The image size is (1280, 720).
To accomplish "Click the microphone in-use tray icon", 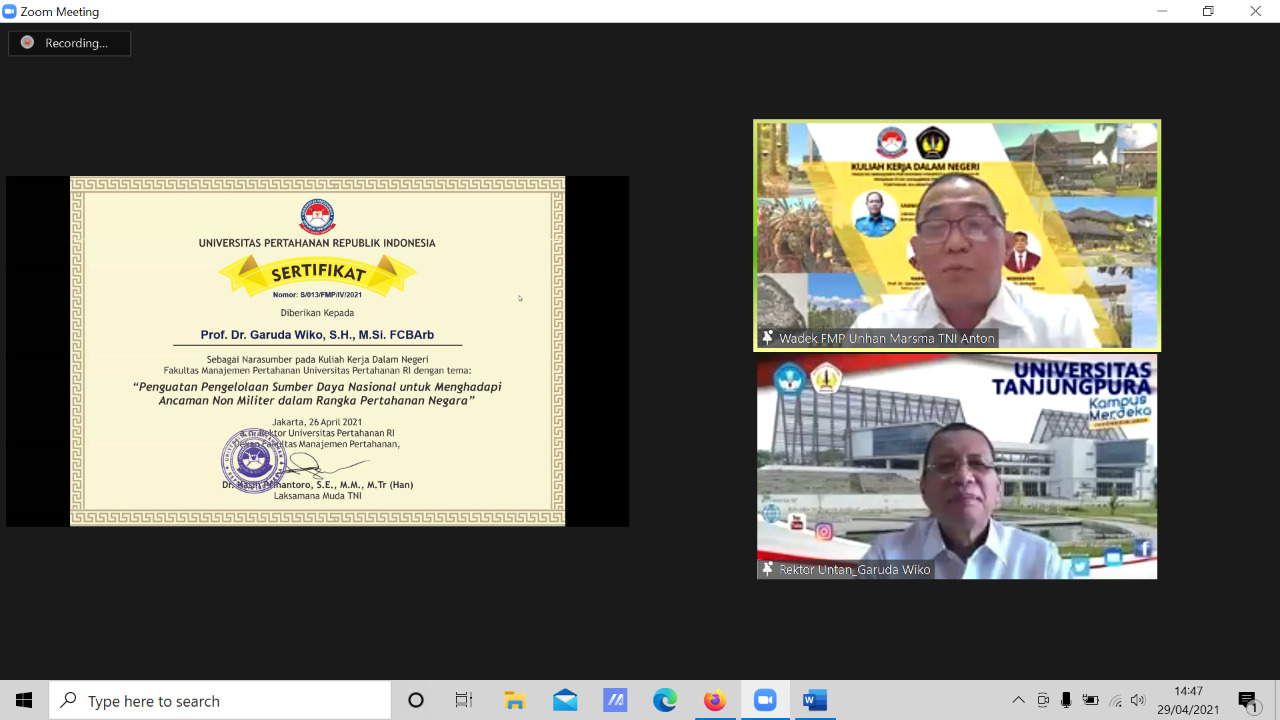I will [1067, 701].
